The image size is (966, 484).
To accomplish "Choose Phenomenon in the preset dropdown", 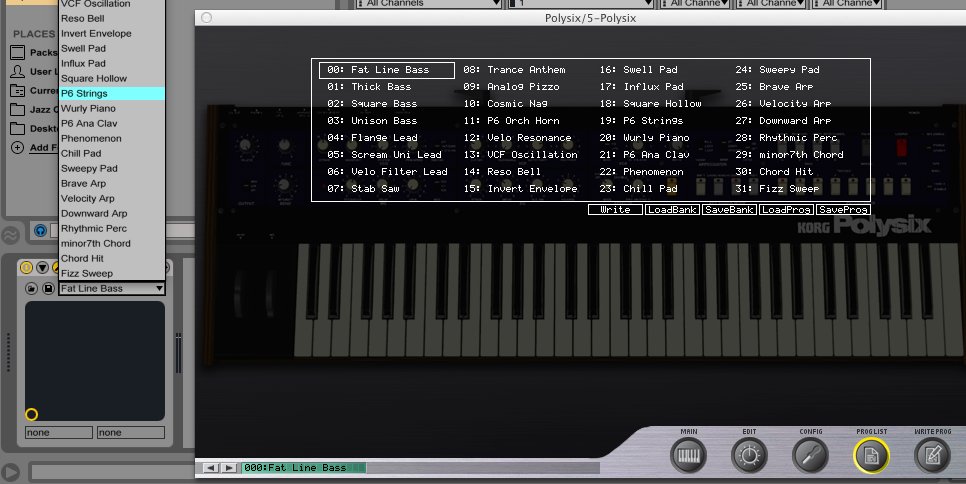I will click(x=112, y=139).
